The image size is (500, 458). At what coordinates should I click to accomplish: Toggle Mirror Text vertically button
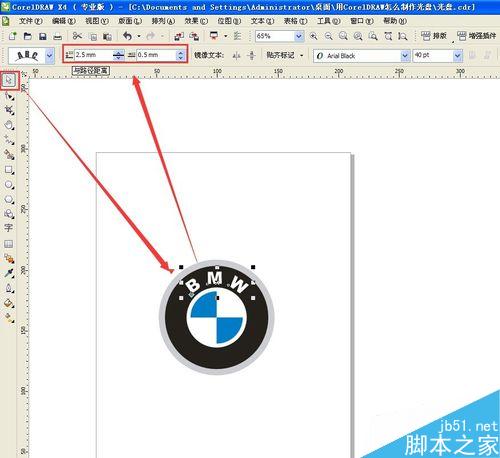pyautogui.click(x=252, y=55)
